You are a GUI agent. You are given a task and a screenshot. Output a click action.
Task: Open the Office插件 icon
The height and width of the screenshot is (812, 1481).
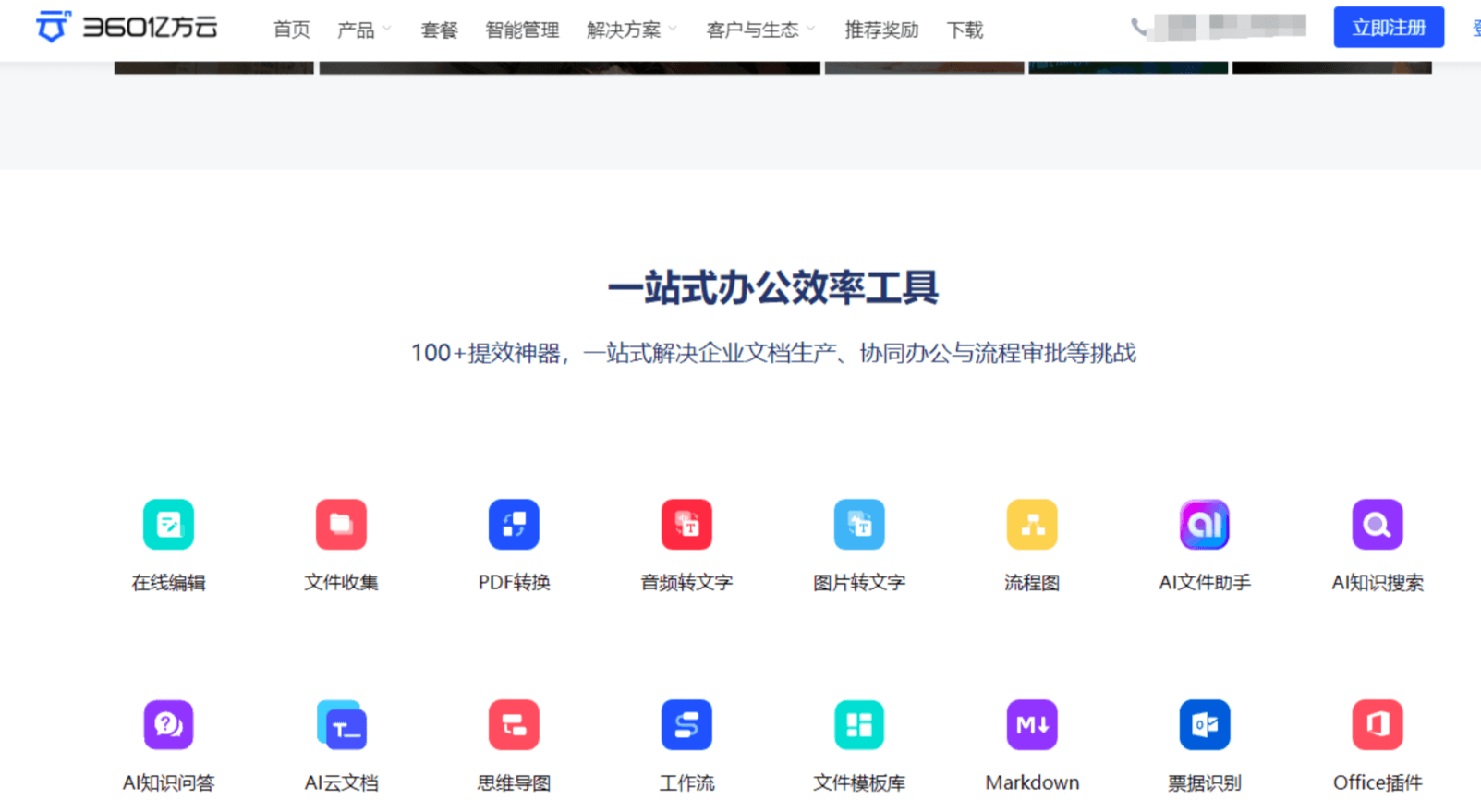(1378, 725)
